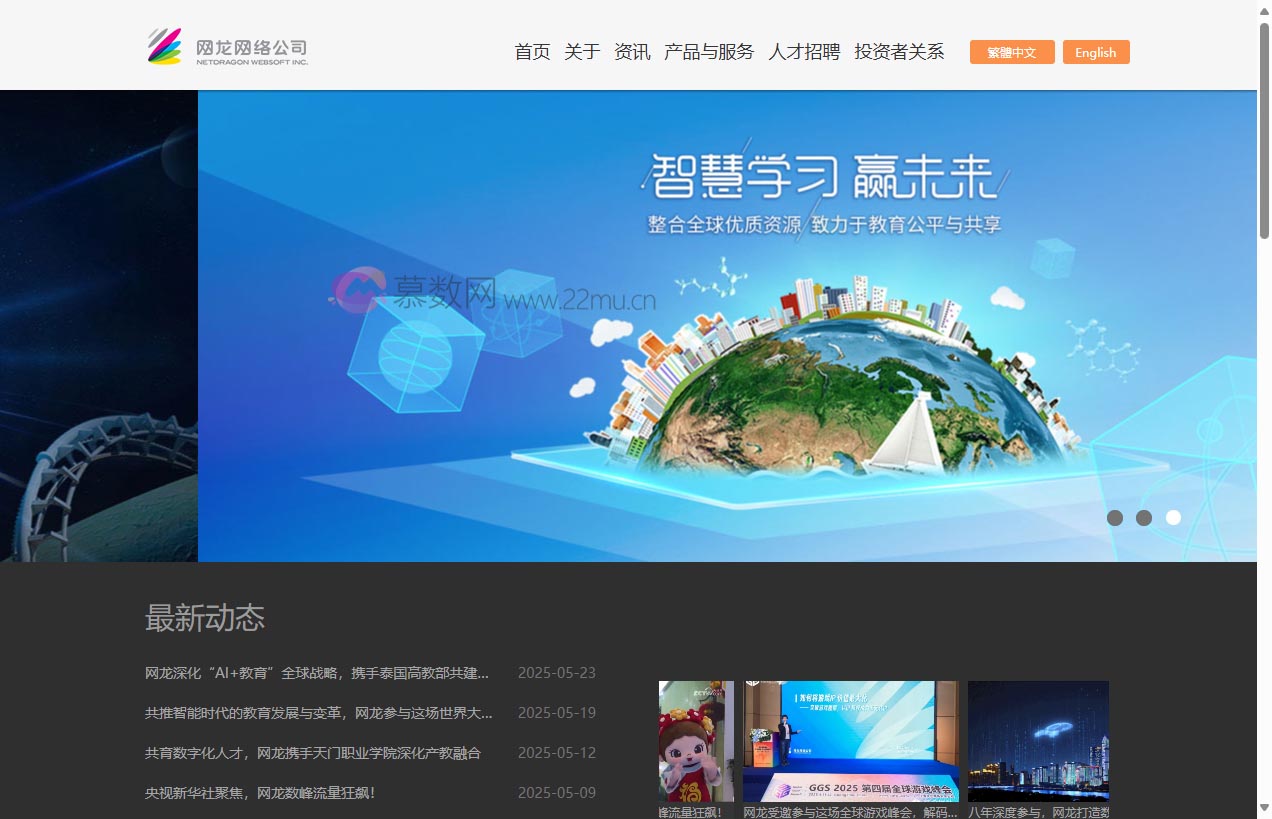Open the AI+教育 泰国高教部 news article
The image size is (1272, 819).
point(316,673)
